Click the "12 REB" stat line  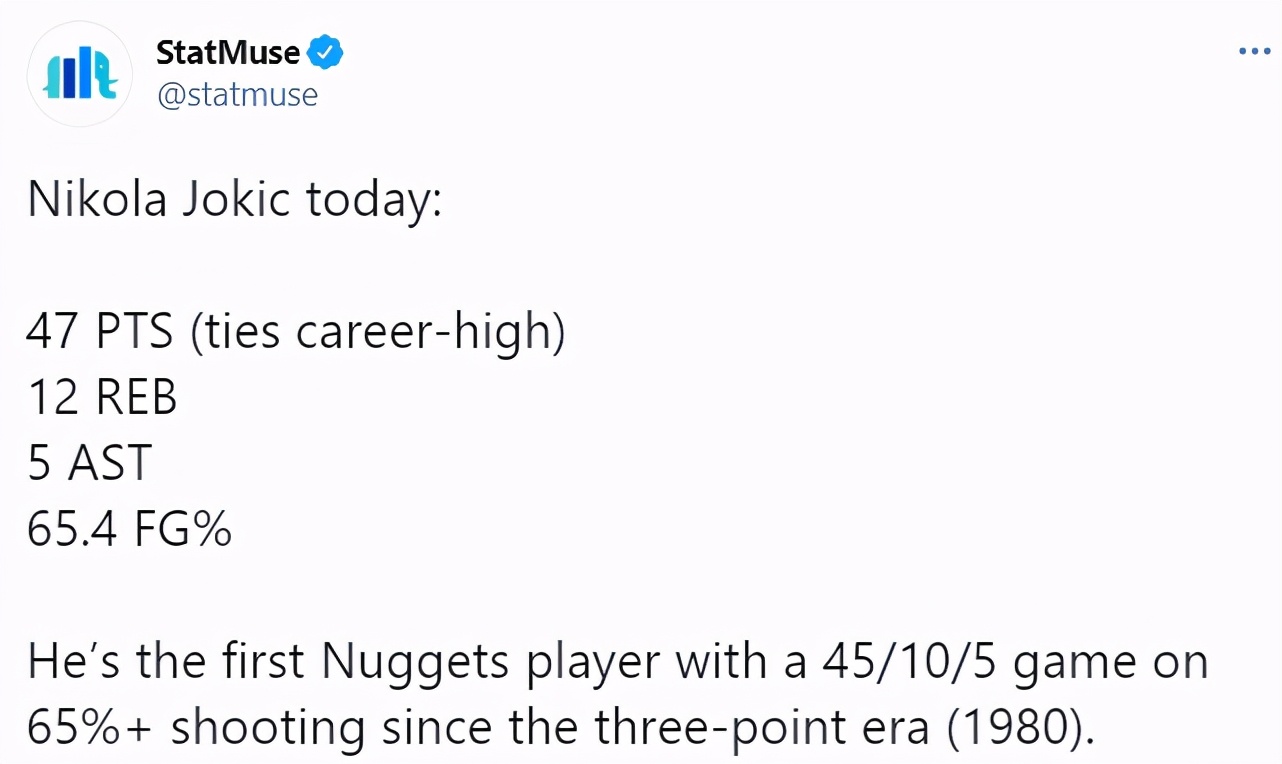click(102, 397)
